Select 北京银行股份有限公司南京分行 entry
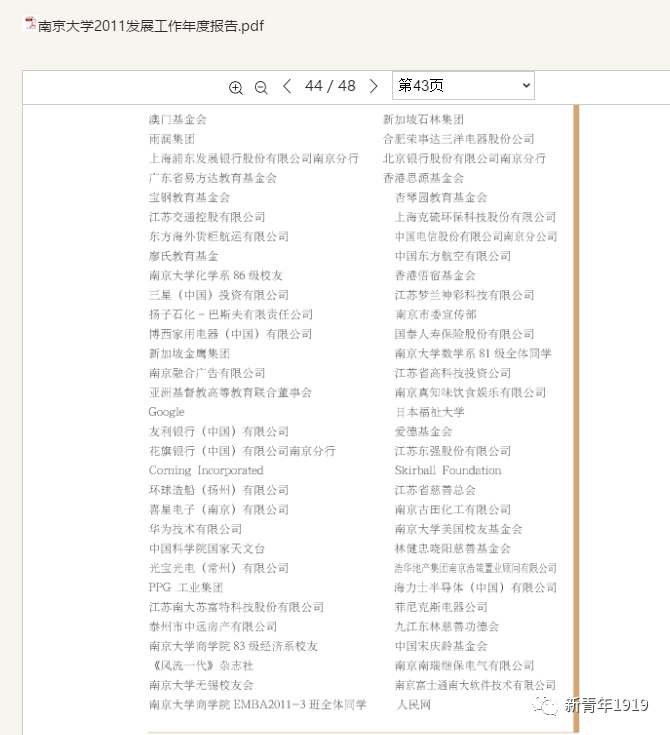 (464, 158)
